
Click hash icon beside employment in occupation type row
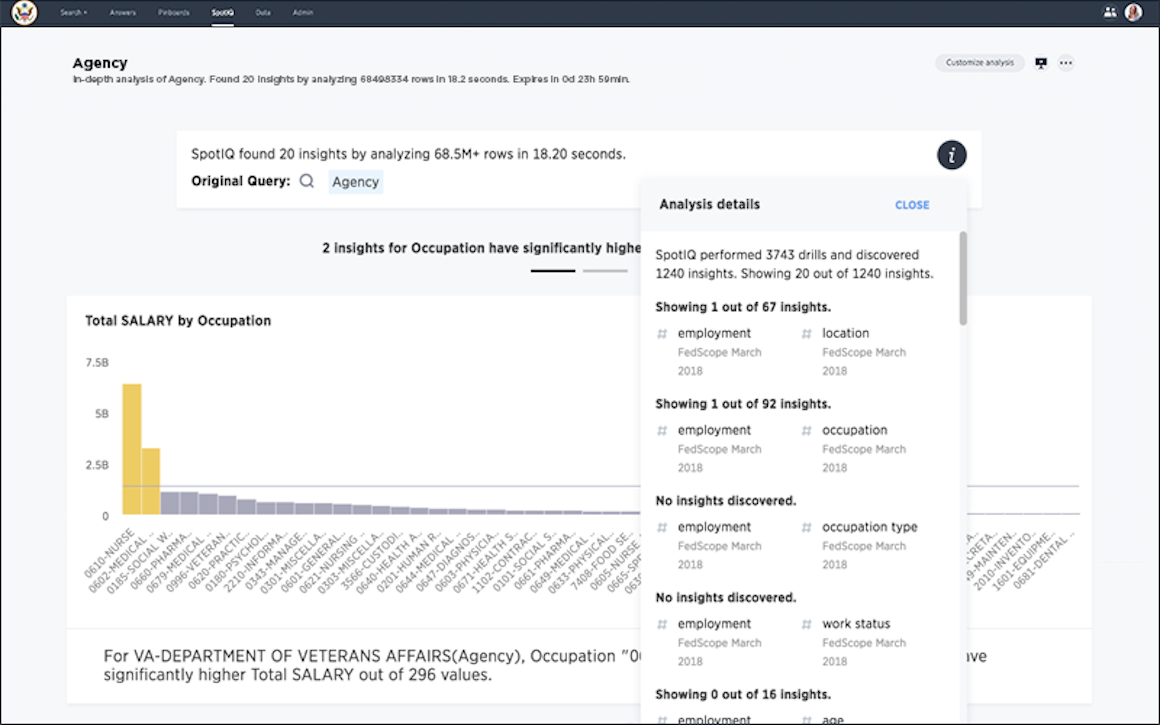pyautogui.click(x=662, y=527)
